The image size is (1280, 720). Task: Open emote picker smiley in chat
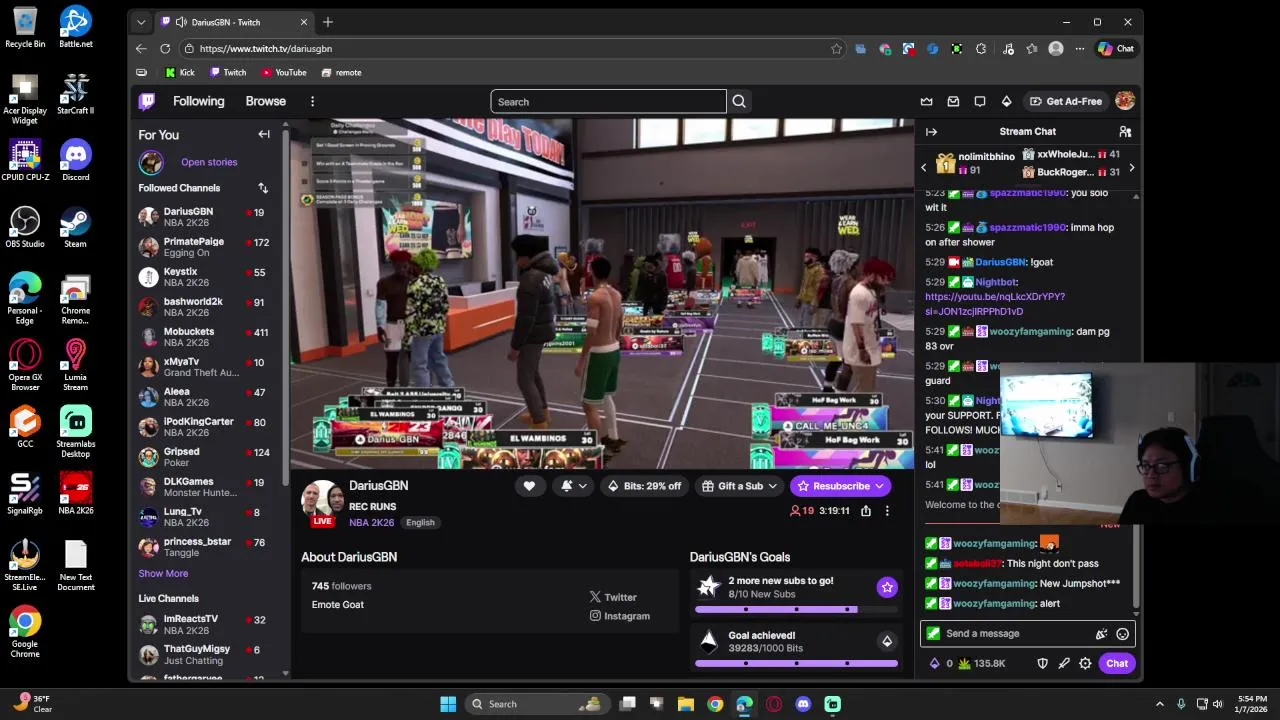click(1122, 633)
